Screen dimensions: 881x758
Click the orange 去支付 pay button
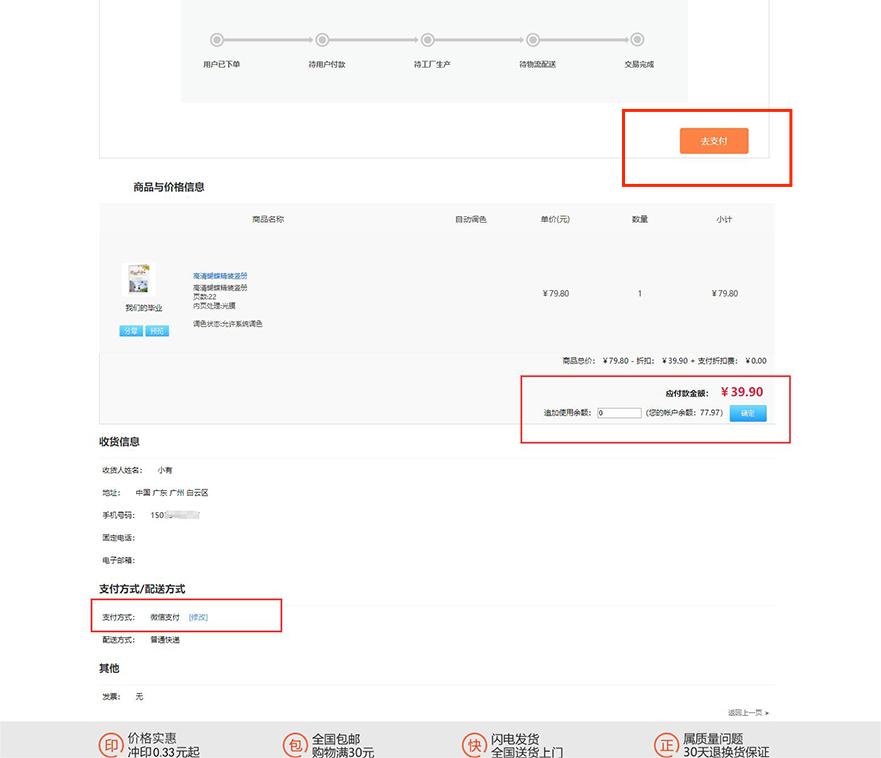(714, 140)
